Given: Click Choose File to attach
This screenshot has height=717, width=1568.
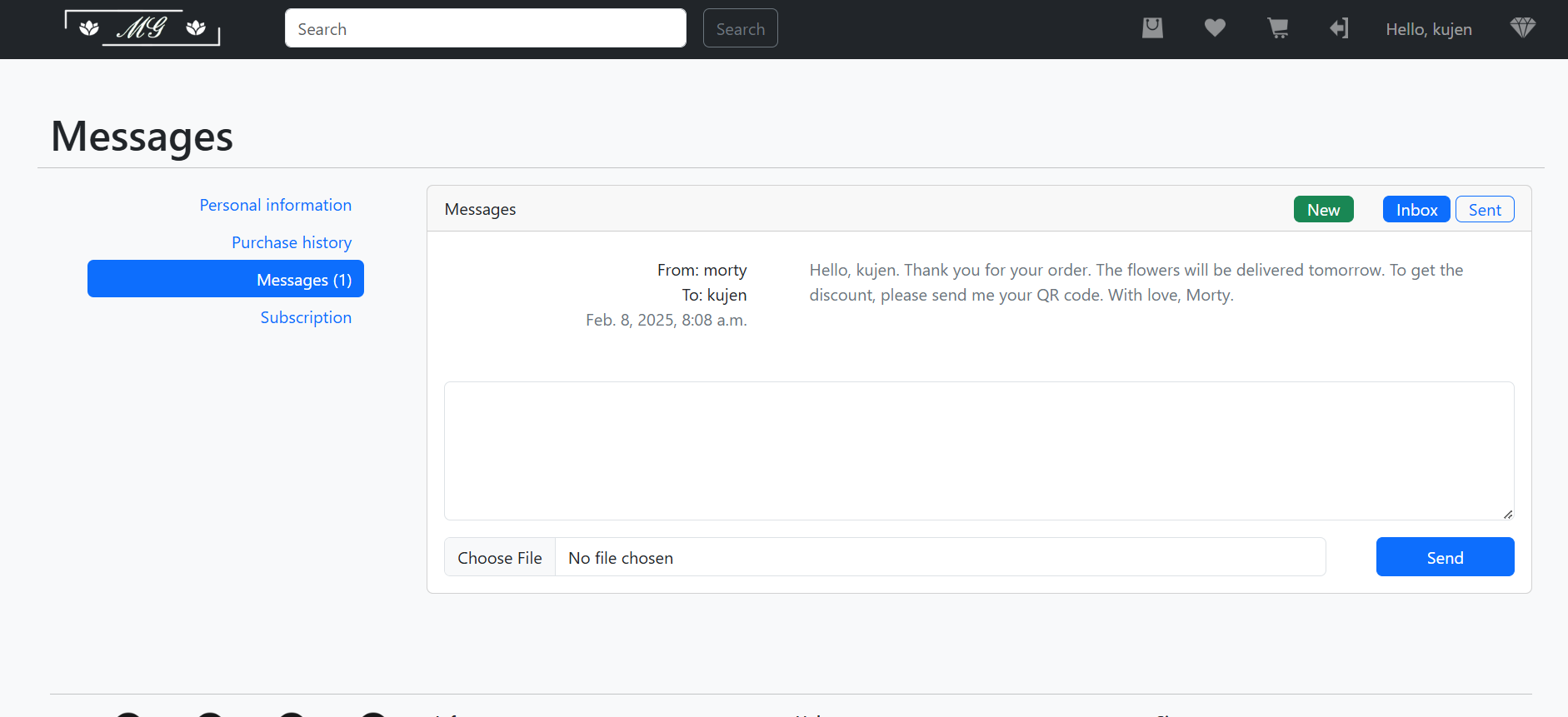Looking at the screenshot, I should click(x=500, y=557).
